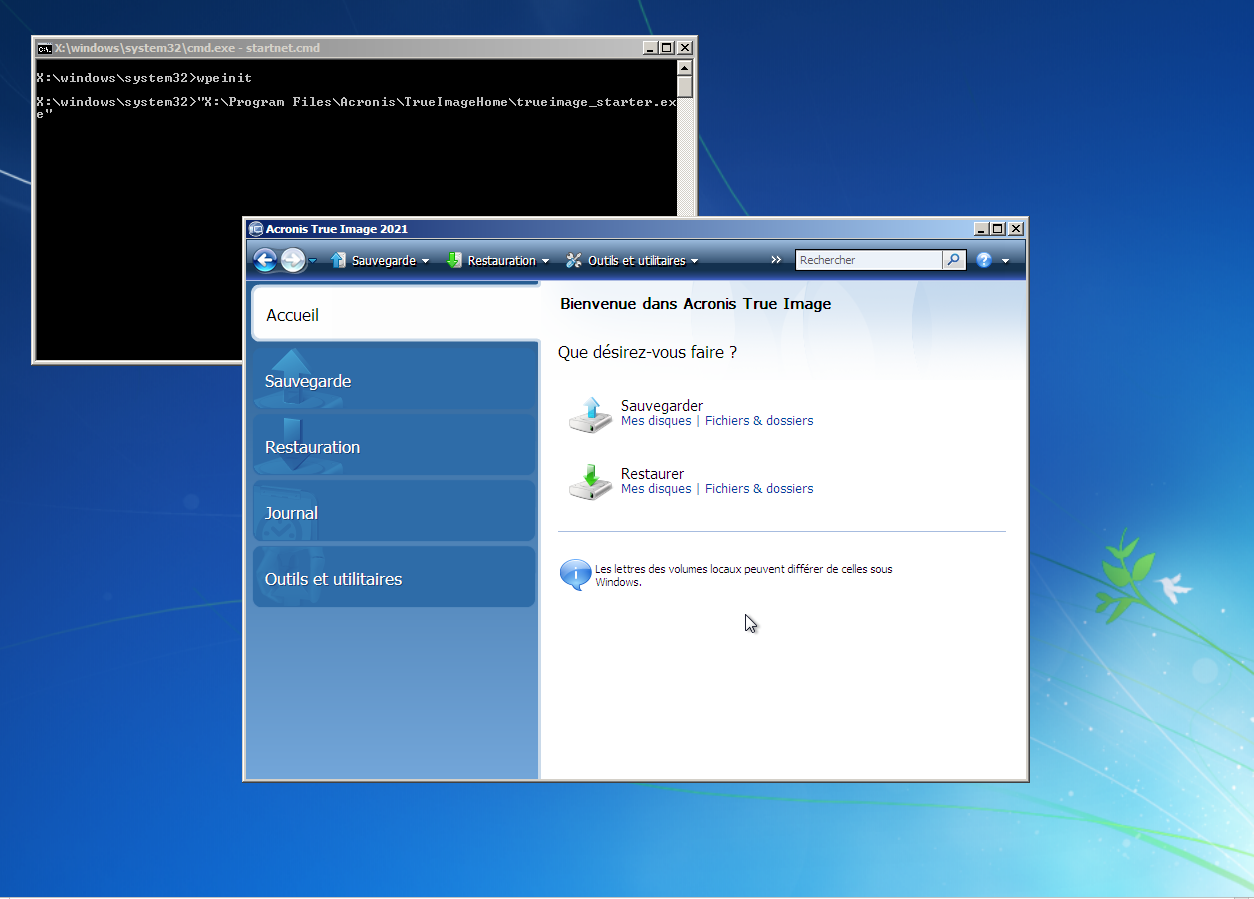
Task: Click the blue info bubble icon
Action: [x=575, y=575]
